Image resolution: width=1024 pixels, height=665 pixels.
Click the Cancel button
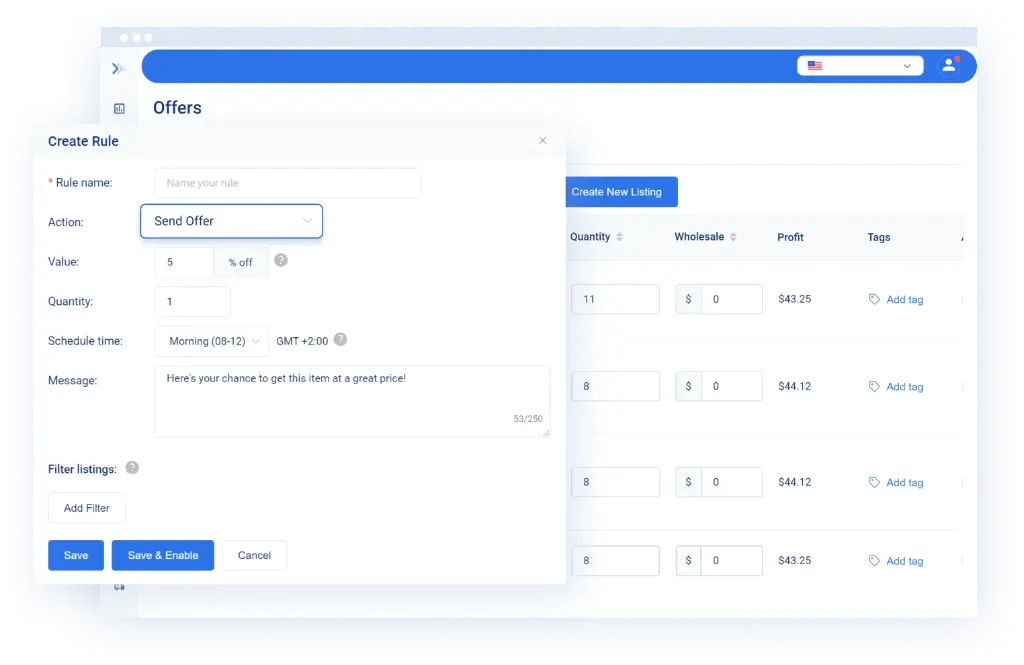254,555
